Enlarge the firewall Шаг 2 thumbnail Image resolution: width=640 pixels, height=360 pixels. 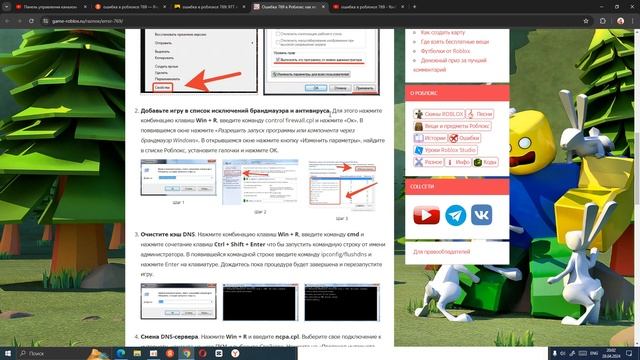pos(260,182)
